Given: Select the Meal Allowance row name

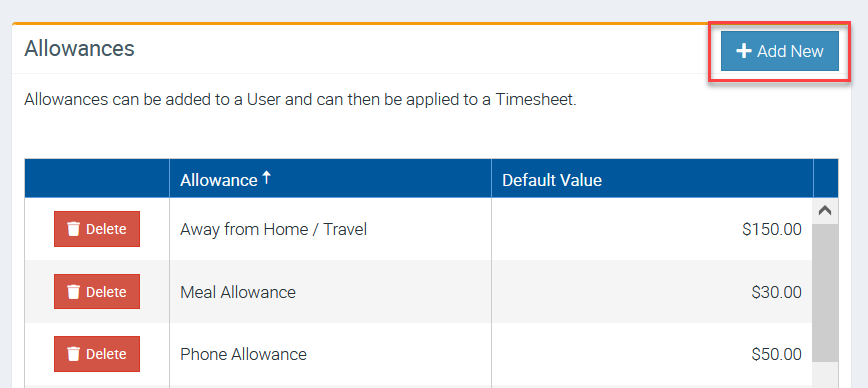Looking at the screenshot, I should click(x=238, y=292).
